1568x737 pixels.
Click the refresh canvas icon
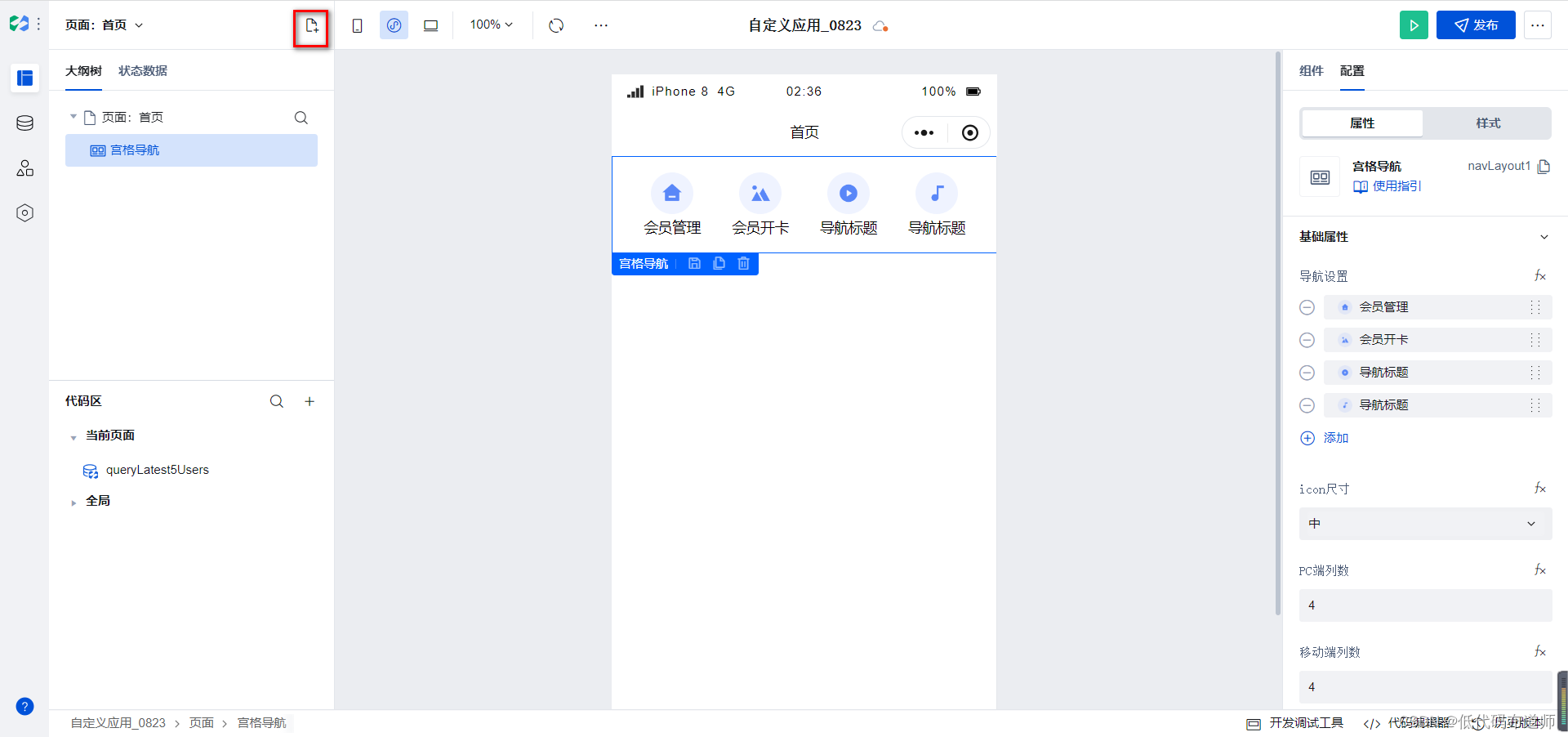tap(556, 25)
